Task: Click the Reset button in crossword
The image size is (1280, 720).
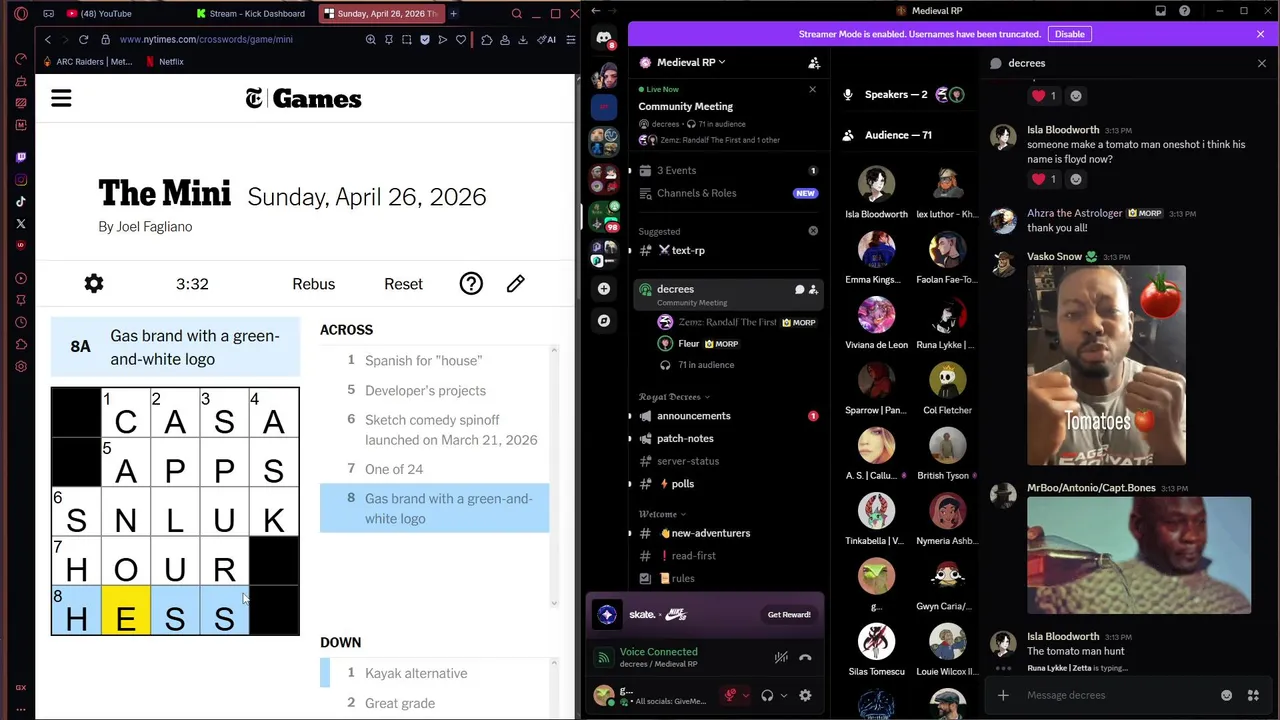Action: tap(403, 284)
